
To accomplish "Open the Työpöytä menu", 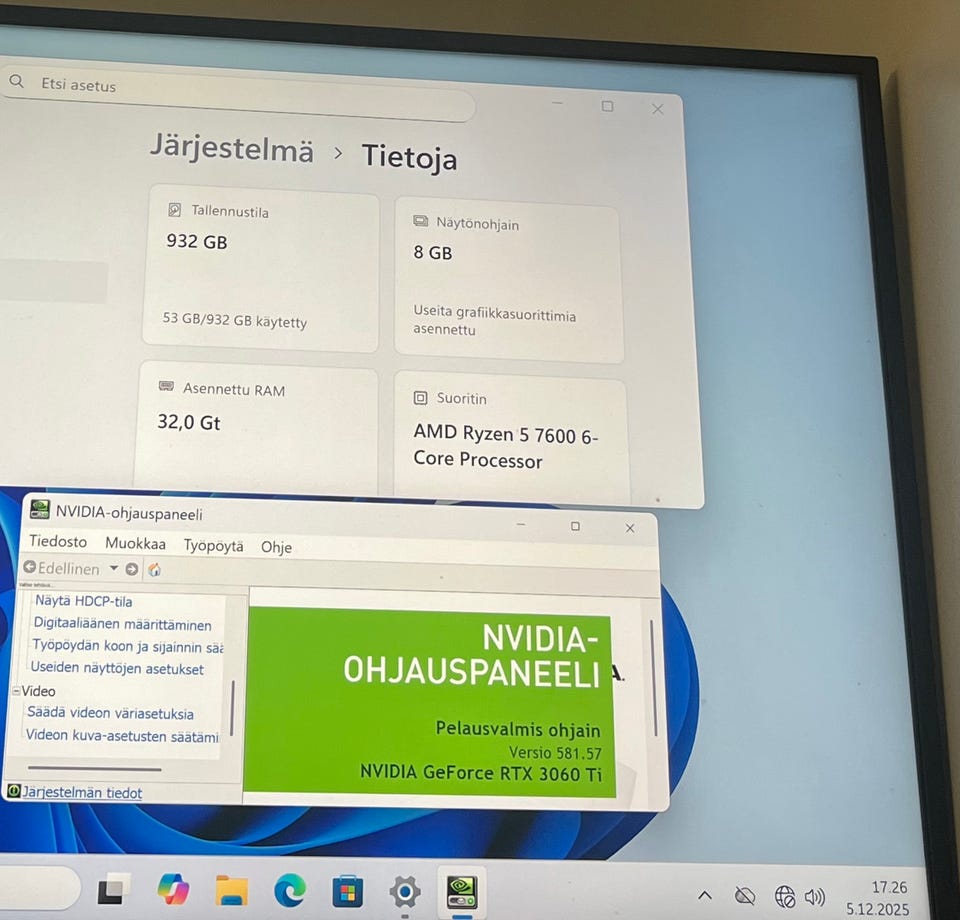I will [x=214, y=545].
